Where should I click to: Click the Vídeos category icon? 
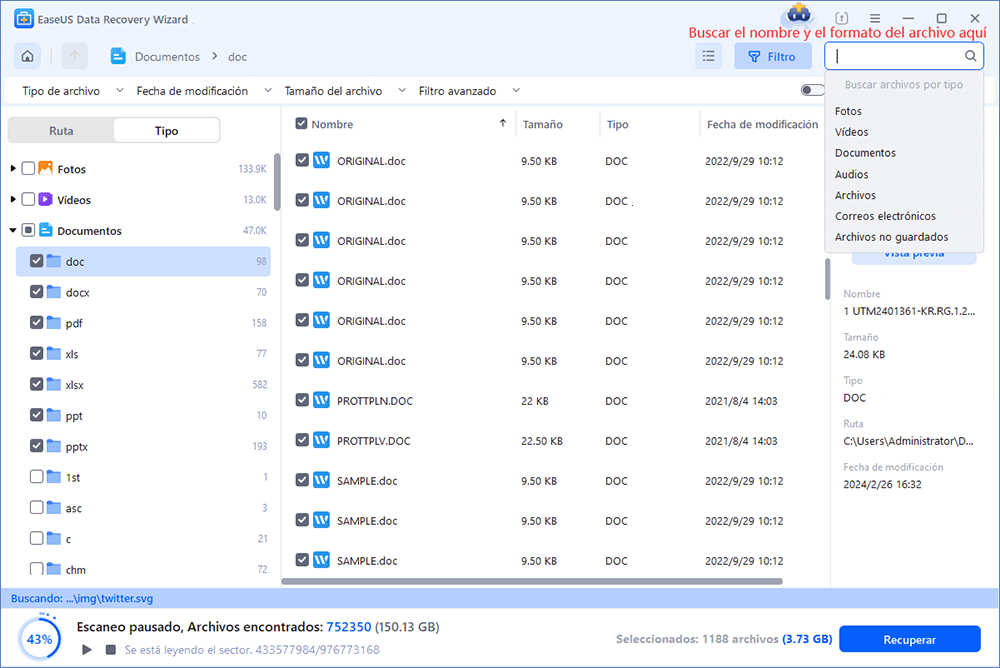(x=45, y=200)
